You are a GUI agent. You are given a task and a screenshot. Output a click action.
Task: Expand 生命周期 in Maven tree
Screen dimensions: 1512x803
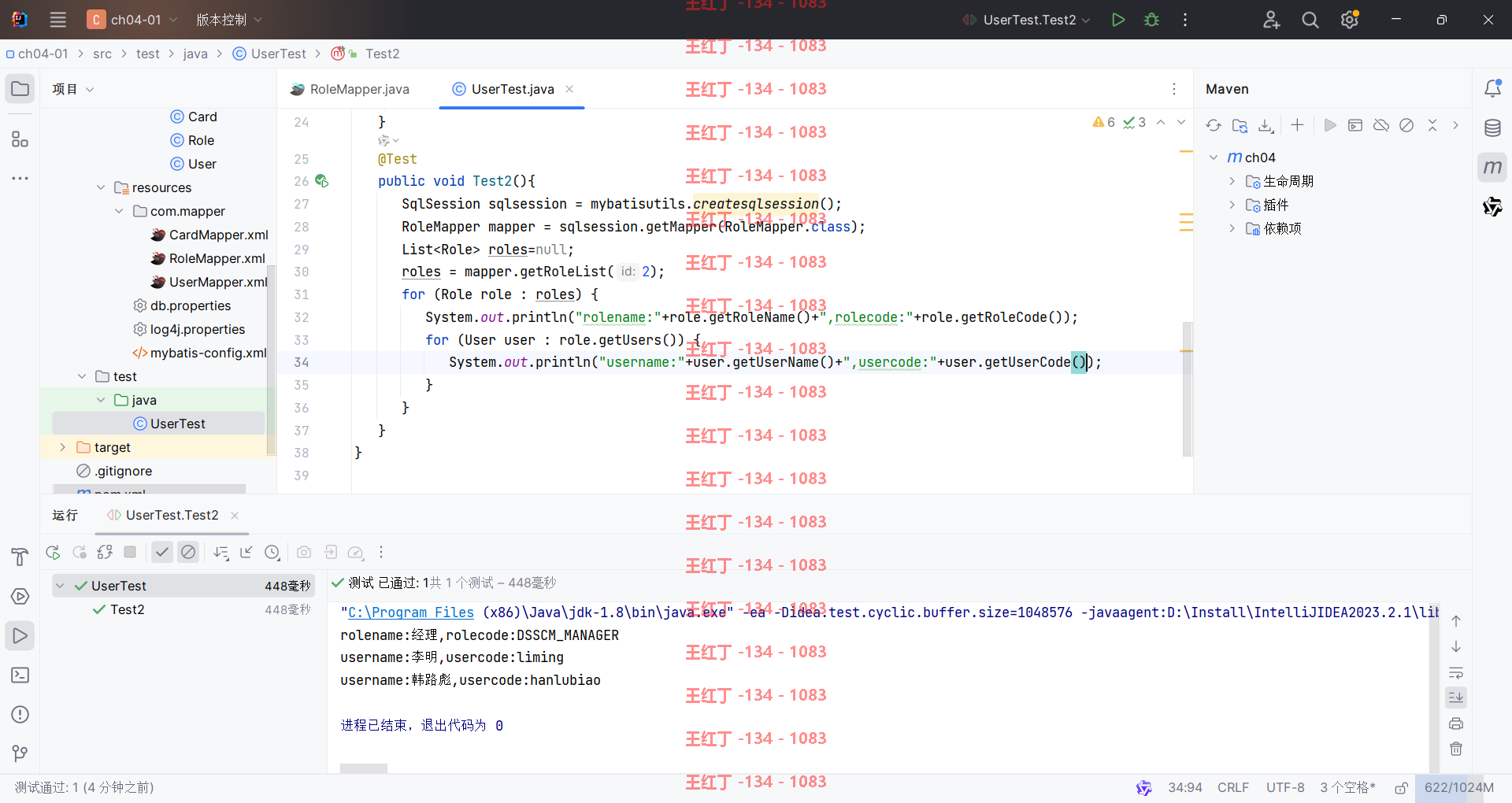click(1232, 181)
